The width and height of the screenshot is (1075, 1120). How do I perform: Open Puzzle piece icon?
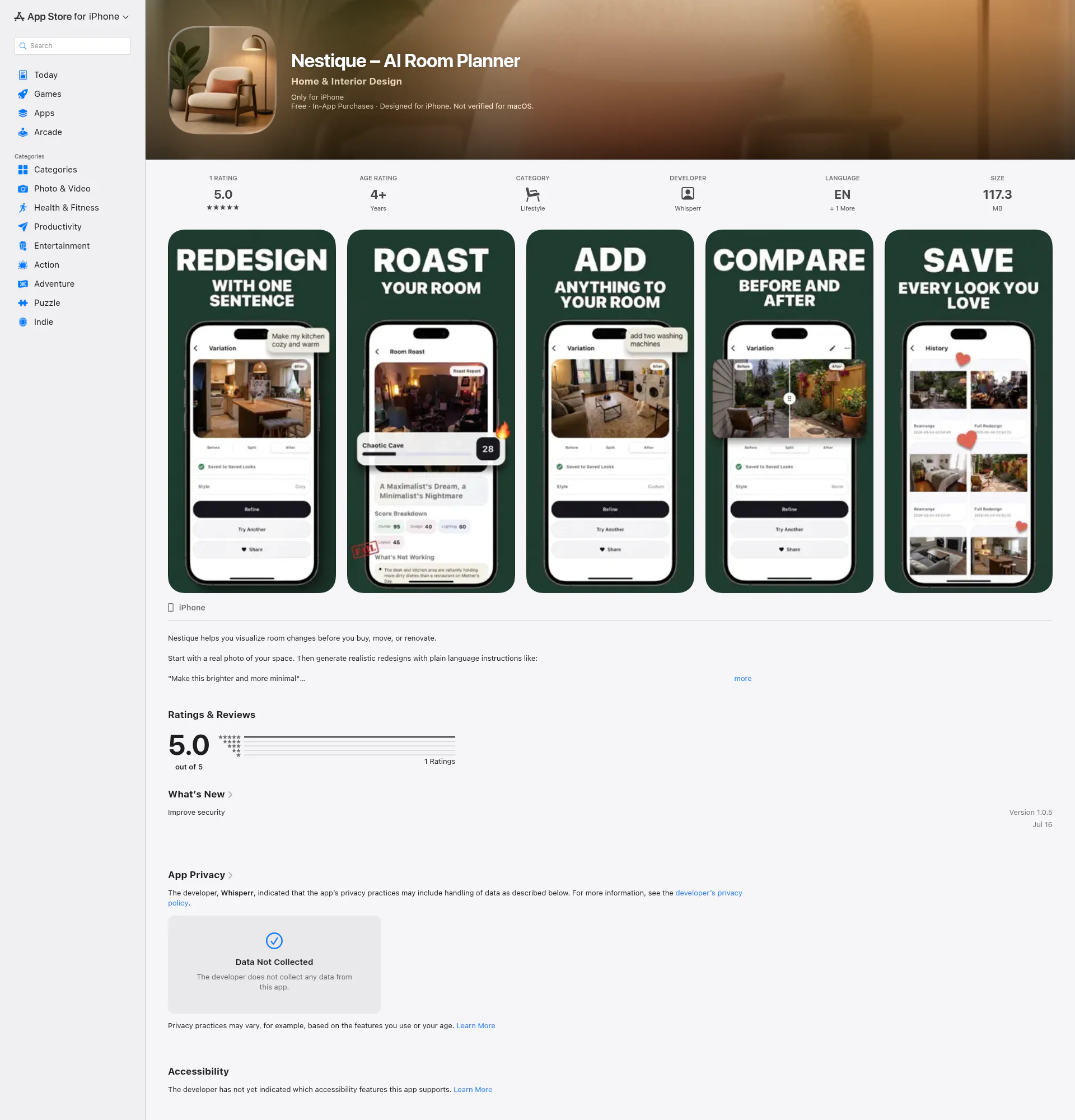[x=23, y=303]
